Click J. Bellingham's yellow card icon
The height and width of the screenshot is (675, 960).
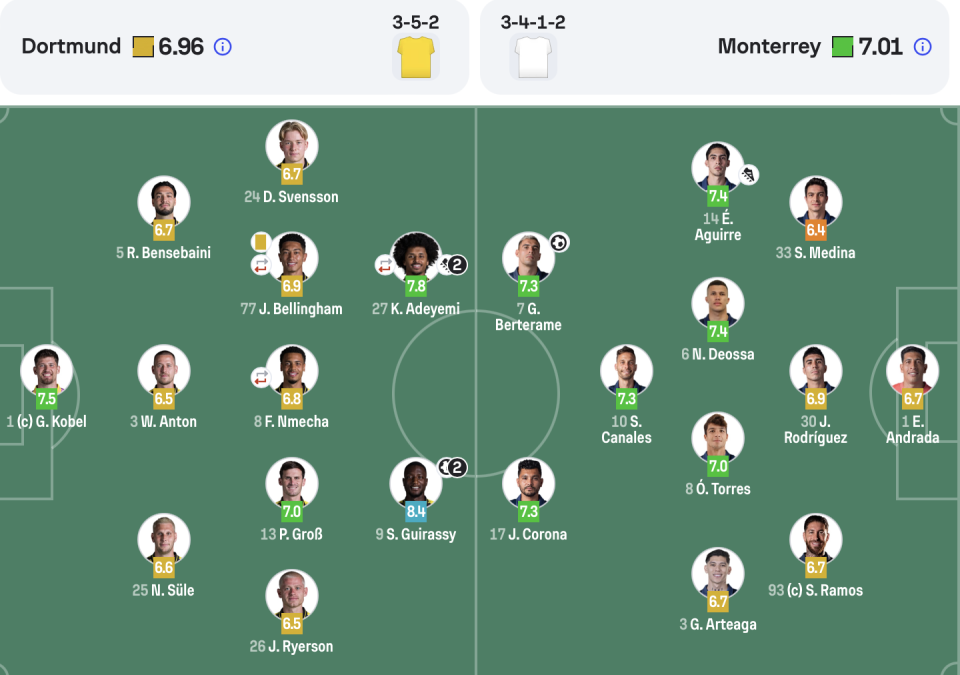click(x=260, y=242)
